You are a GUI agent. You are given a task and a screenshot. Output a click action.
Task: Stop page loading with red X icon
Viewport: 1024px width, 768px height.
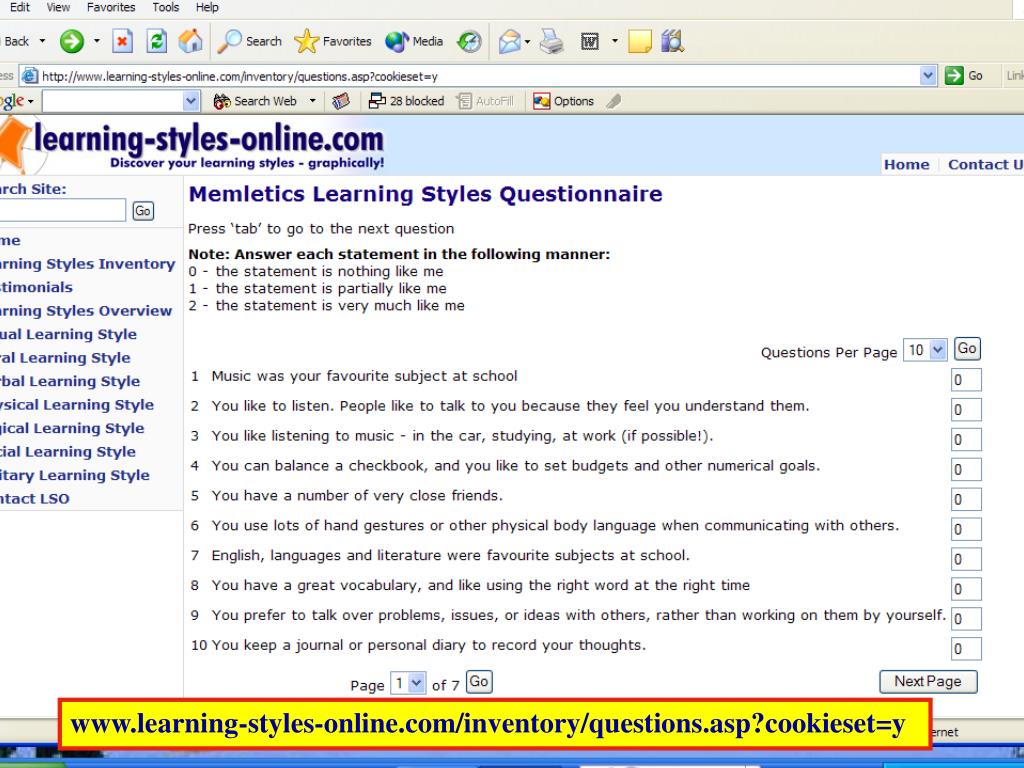coord(122,41)
